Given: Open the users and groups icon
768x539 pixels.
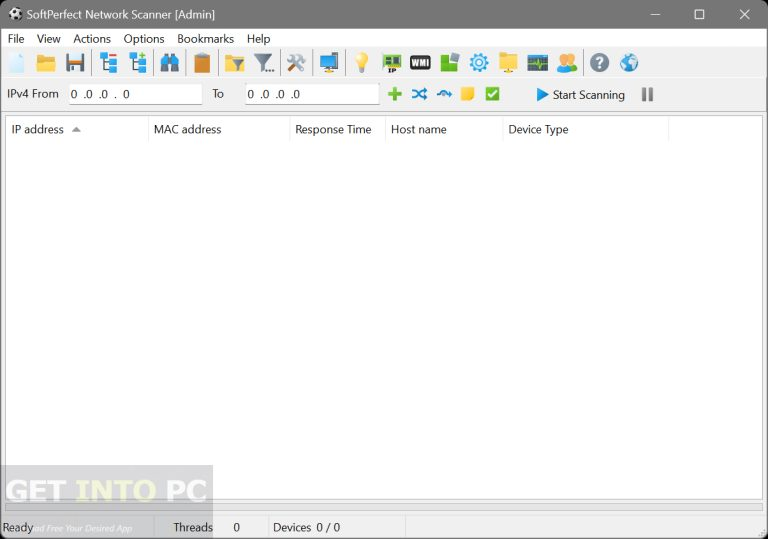Looking at the screenshot, I should click(x=567, y=63).
